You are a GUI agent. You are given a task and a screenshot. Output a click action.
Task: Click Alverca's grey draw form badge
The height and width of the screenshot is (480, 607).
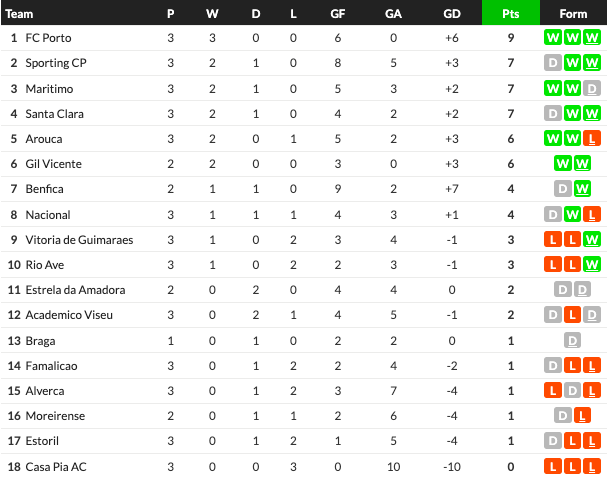point(572,391)
